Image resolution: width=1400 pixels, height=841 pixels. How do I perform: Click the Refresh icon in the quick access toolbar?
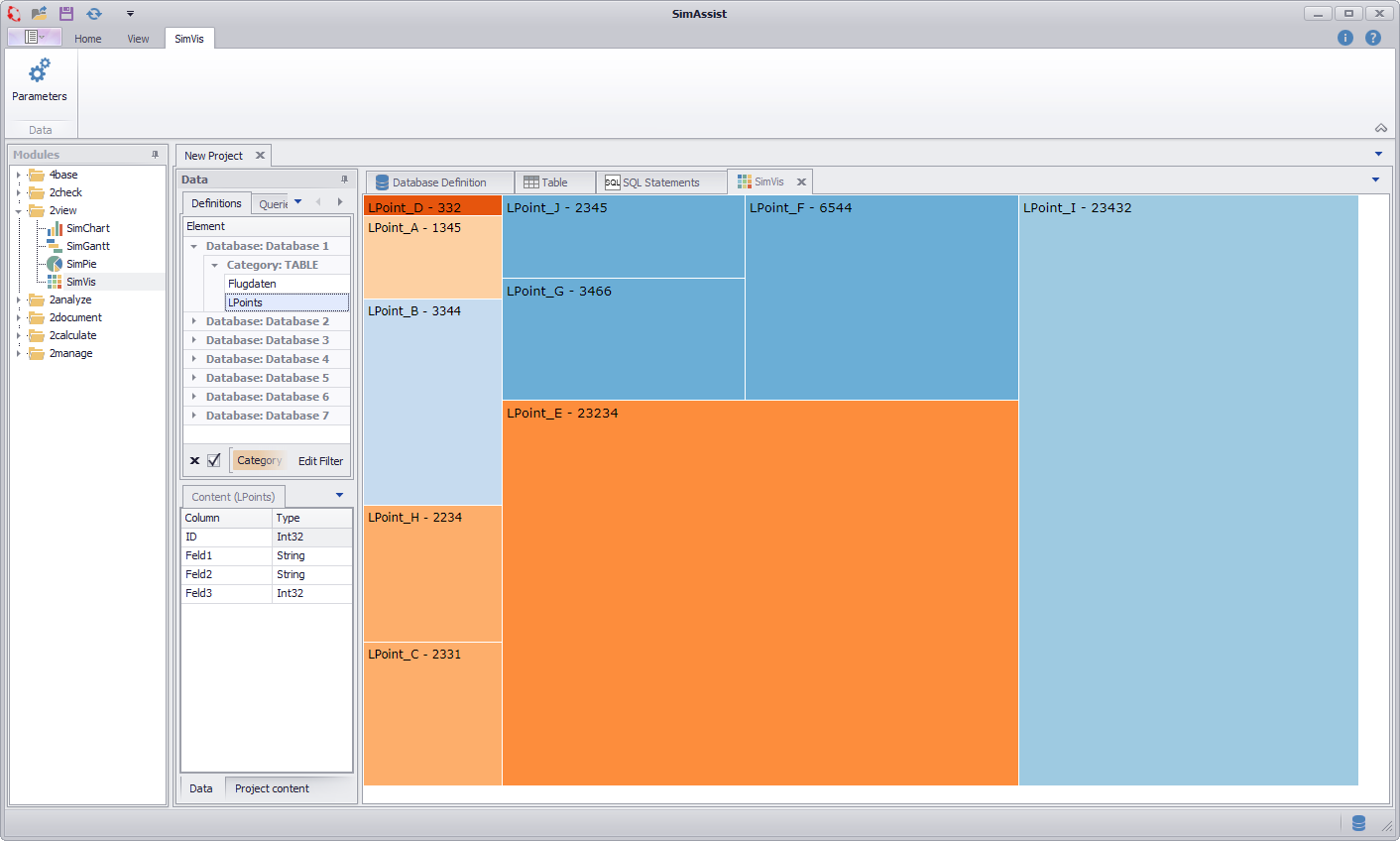[93, 13]
